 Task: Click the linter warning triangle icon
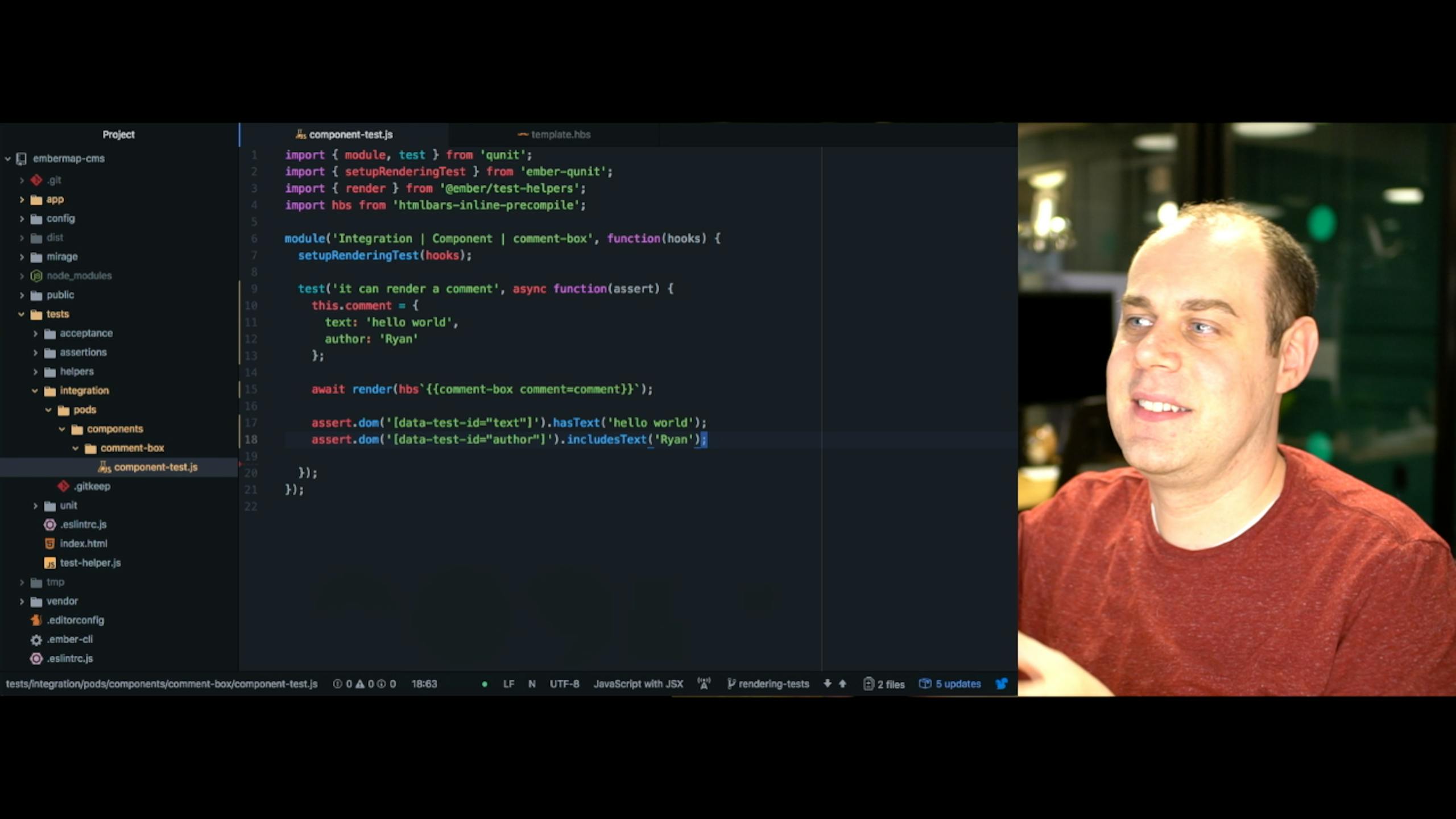click(x=359, y=684)
